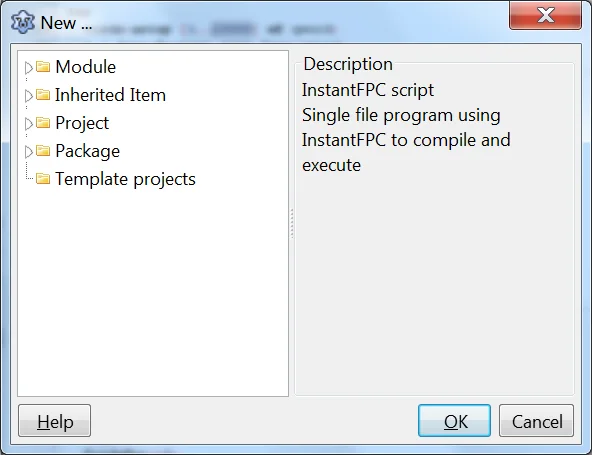Image resolution: width=592 pixels, height=455 pixels.
Task: Expand the Package tree node arrow
Action: click(x=28, y=151)
